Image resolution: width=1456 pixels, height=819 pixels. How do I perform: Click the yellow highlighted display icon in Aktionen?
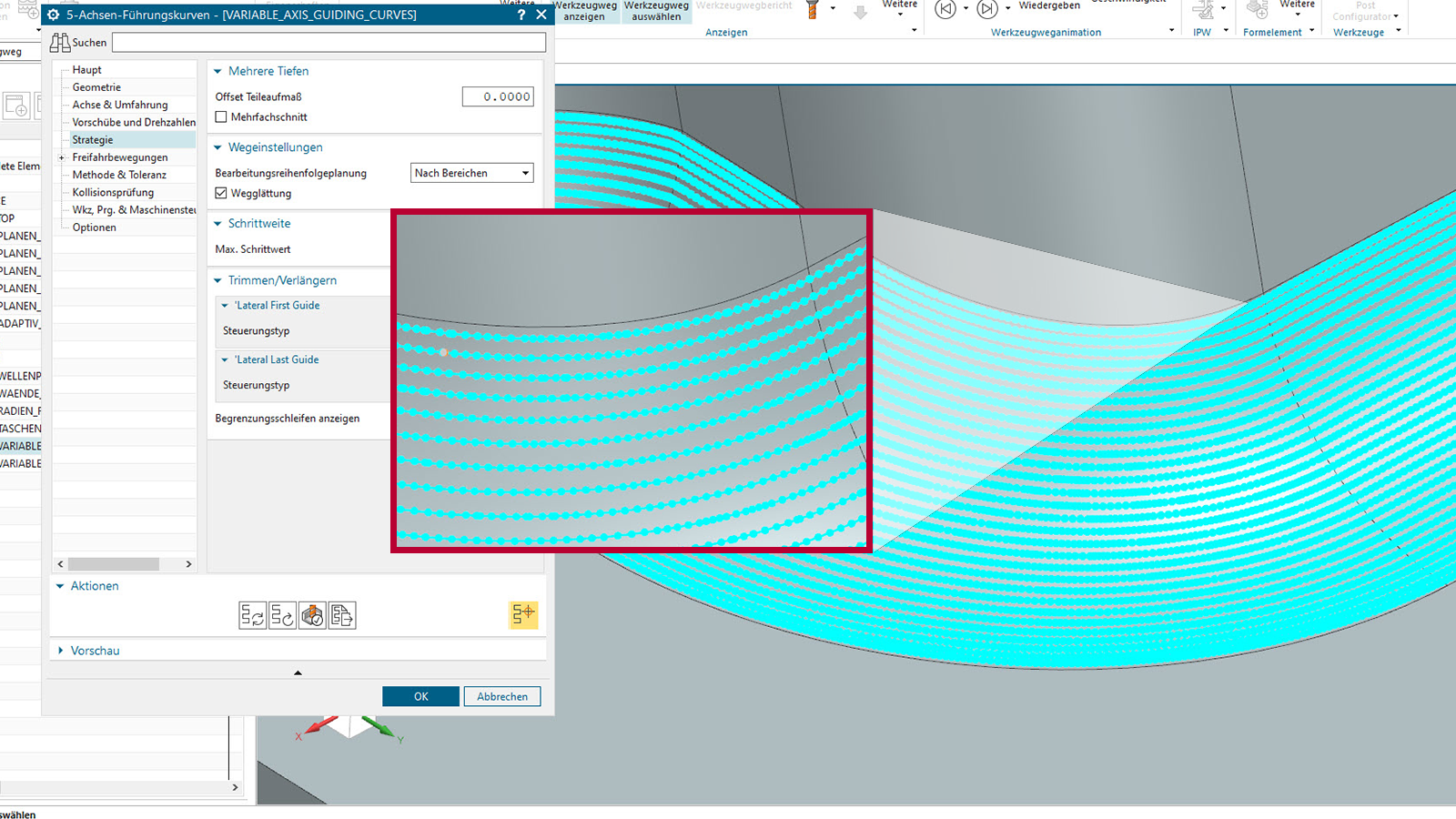(x=523, y=615)
